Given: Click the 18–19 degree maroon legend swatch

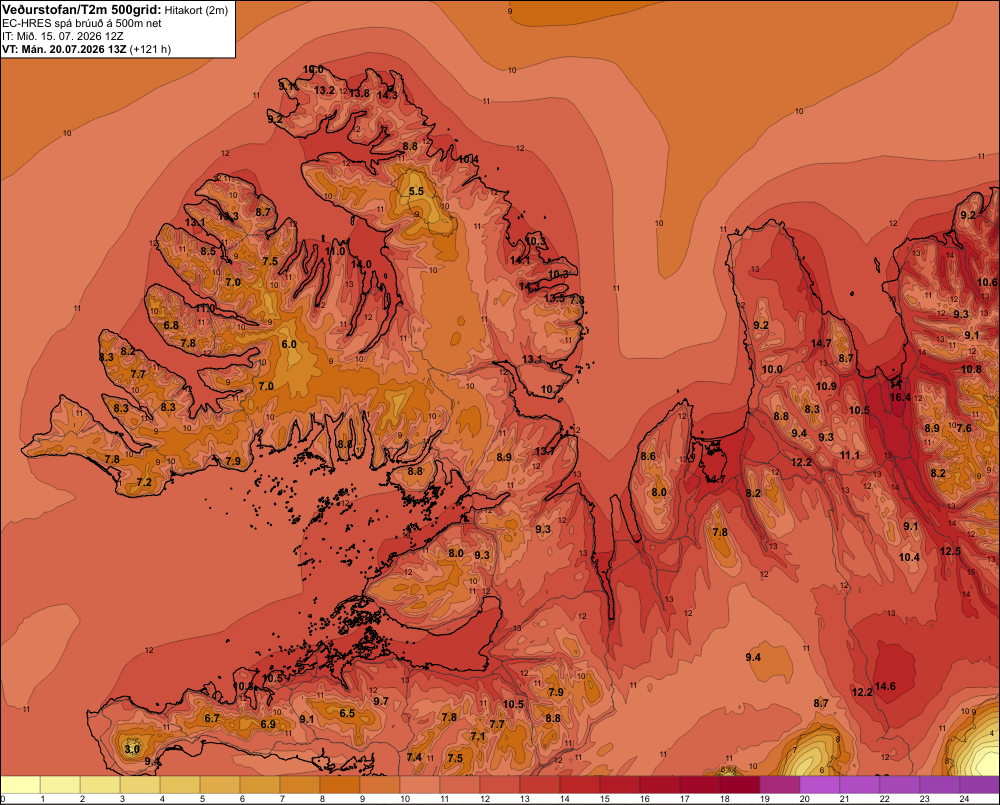Looking at the screenshot, I should tap(740, 785).
